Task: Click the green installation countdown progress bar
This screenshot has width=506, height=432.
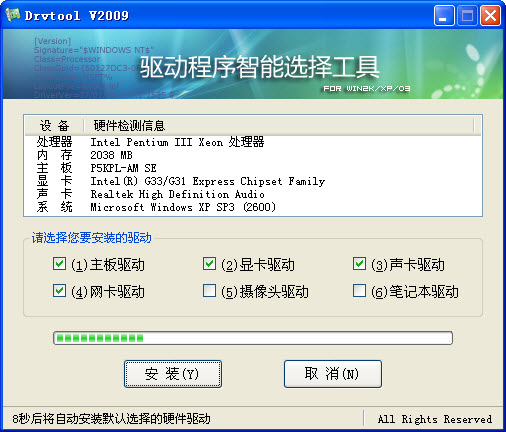Action: click(x=253, y=338)
